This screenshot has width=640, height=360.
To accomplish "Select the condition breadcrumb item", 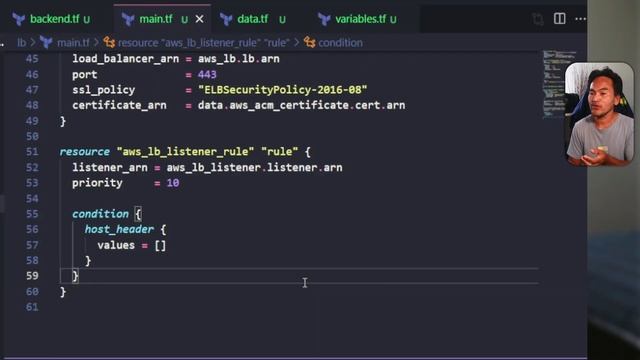I will click(x=340, y=42).
